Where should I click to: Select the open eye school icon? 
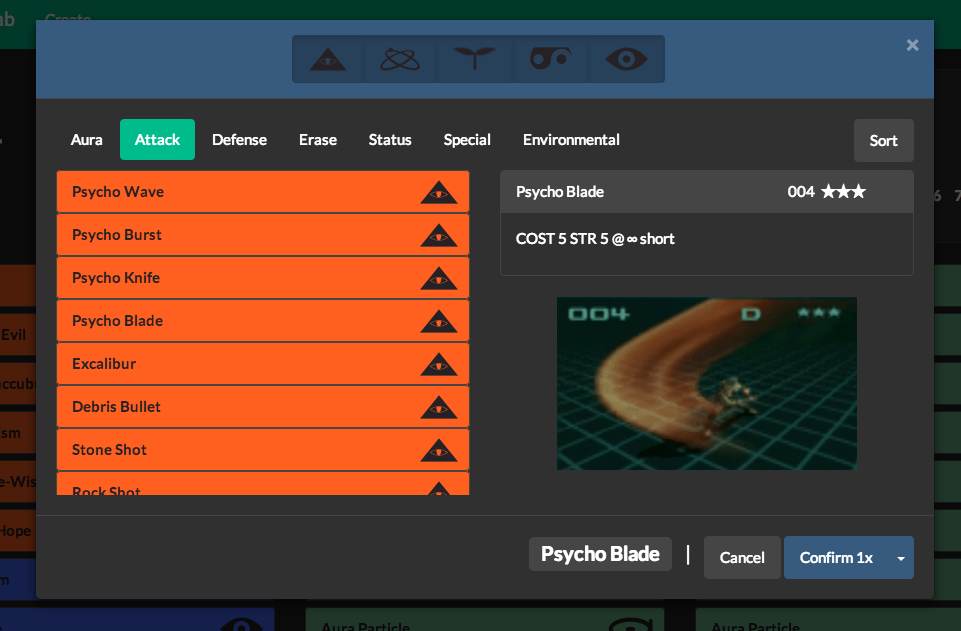626,59
